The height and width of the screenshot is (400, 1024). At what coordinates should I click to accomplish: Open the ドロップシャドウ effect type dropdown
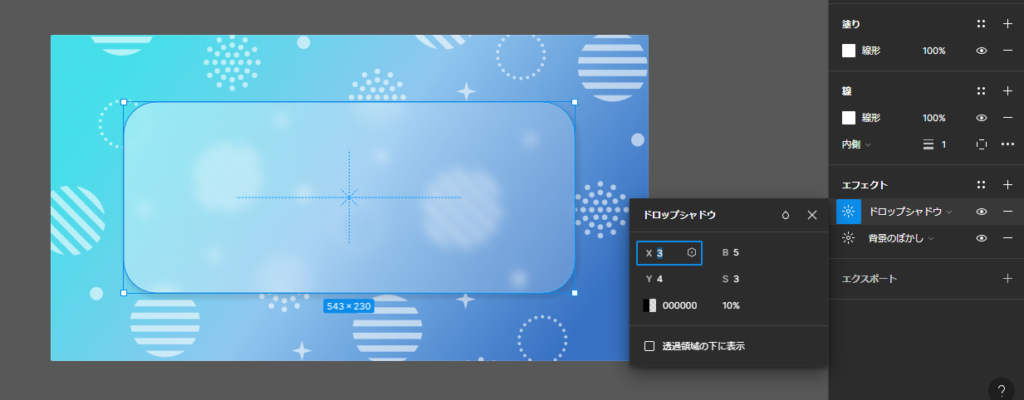pyautogui.click(x=910, y=211)
